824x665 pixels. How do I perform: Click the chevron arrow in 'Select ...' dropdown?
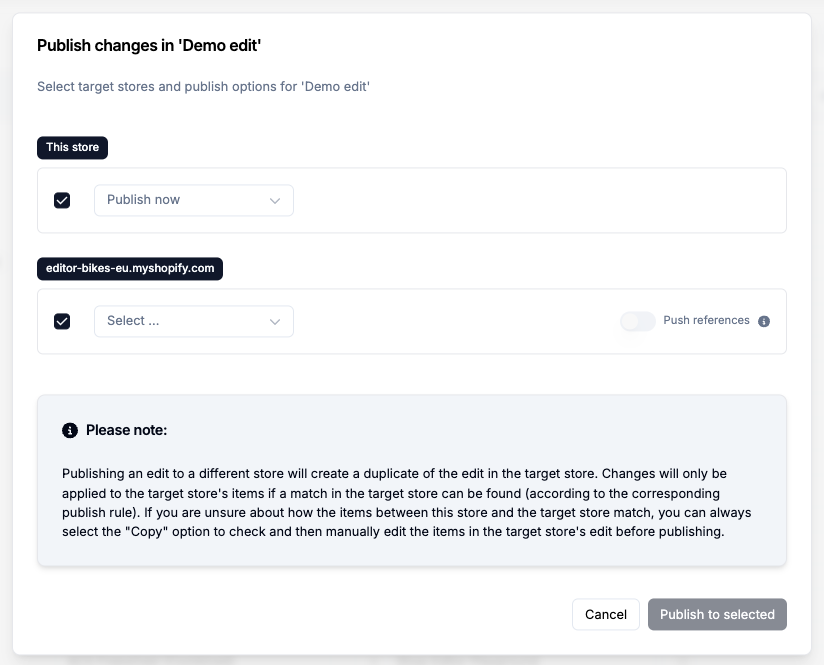[275, 321]
